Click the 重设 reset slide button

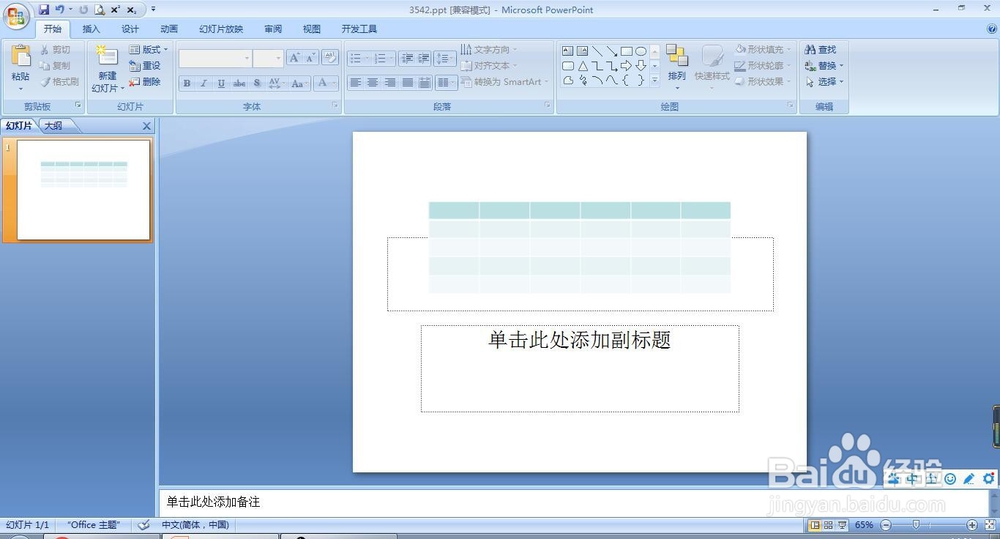pyautogui.click(x=145, y=66)
